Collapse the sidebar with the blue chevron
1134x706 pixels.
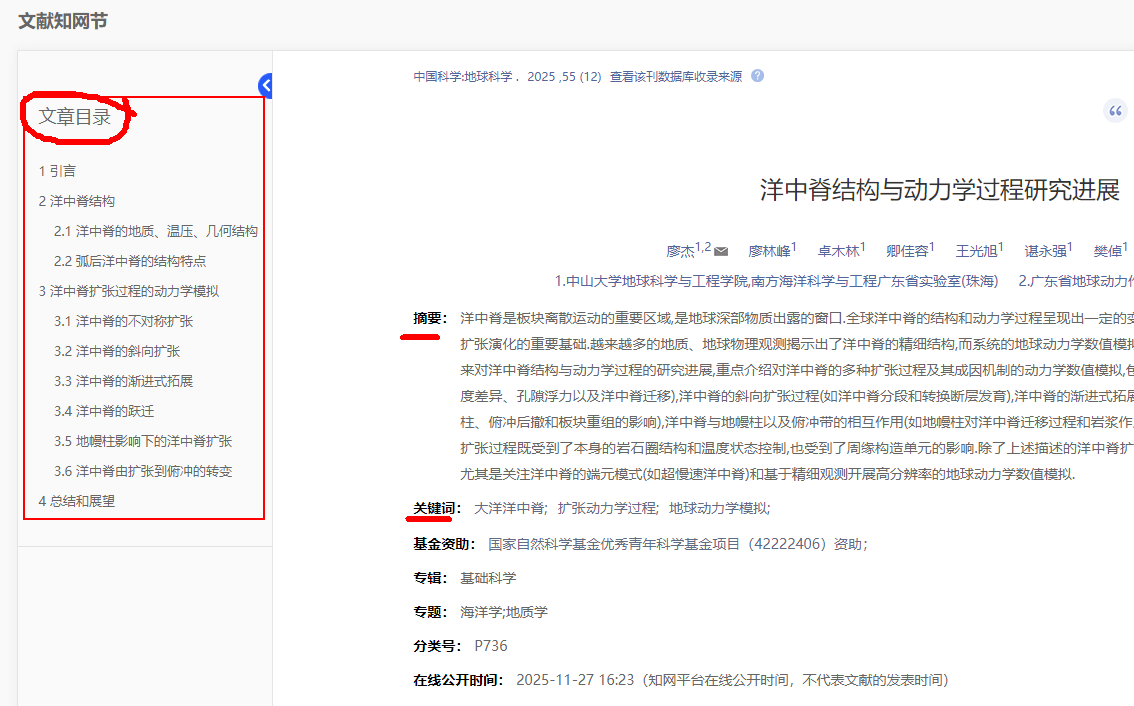(265, 85)
